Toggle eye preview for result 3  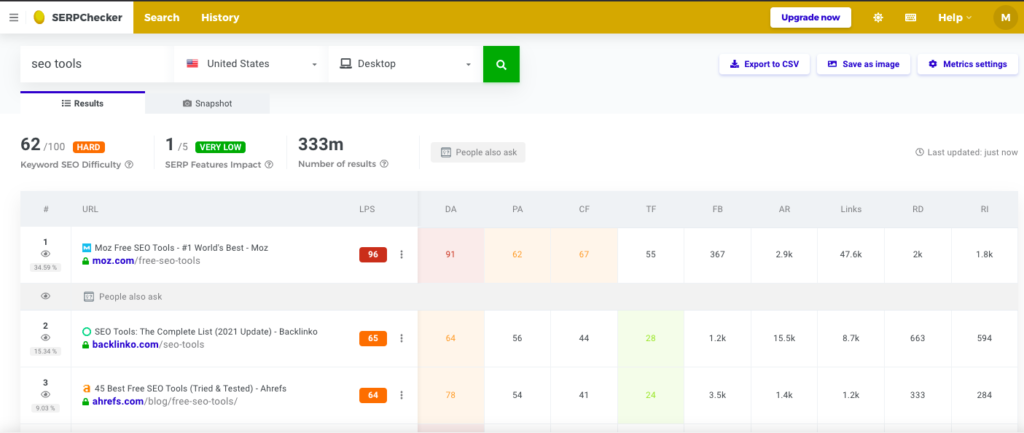[x=46, y=394]
